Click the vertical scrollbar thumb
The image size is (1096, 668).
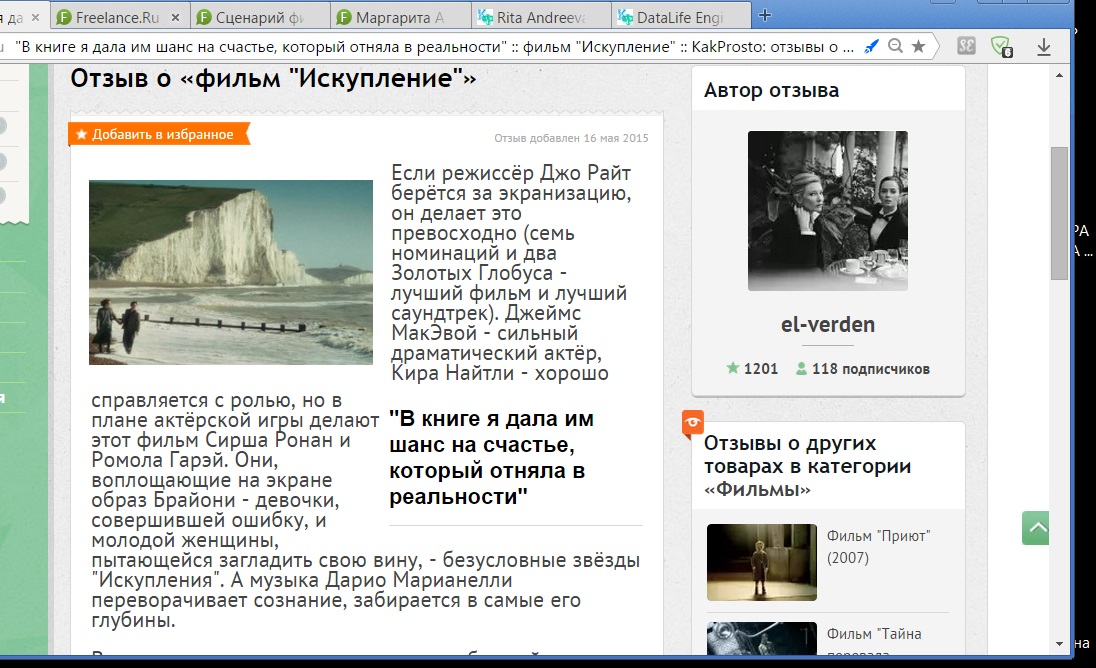point(1060,213)
